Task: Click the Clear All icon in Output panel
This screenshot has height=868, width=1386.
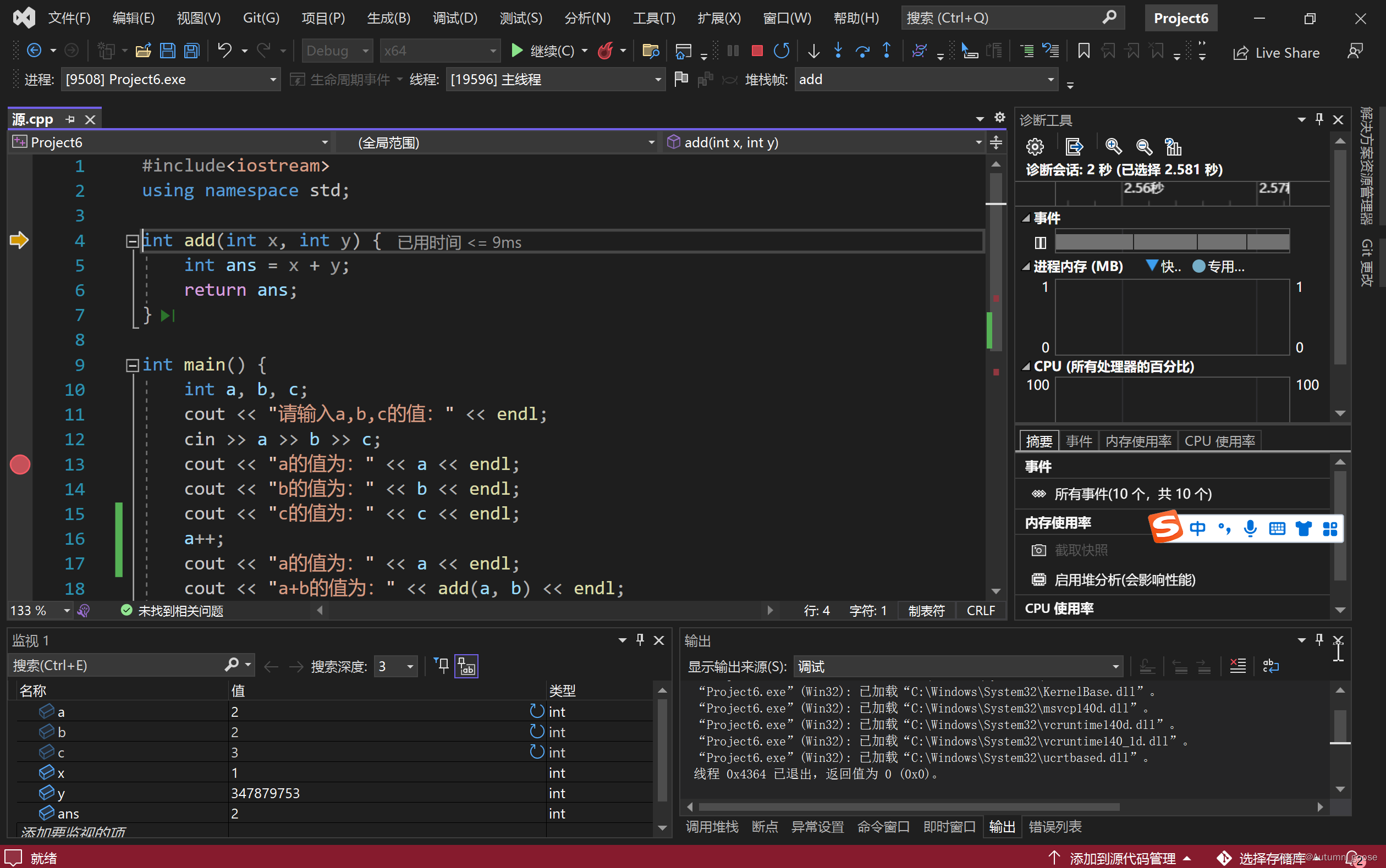Action: pos(1237,666)
